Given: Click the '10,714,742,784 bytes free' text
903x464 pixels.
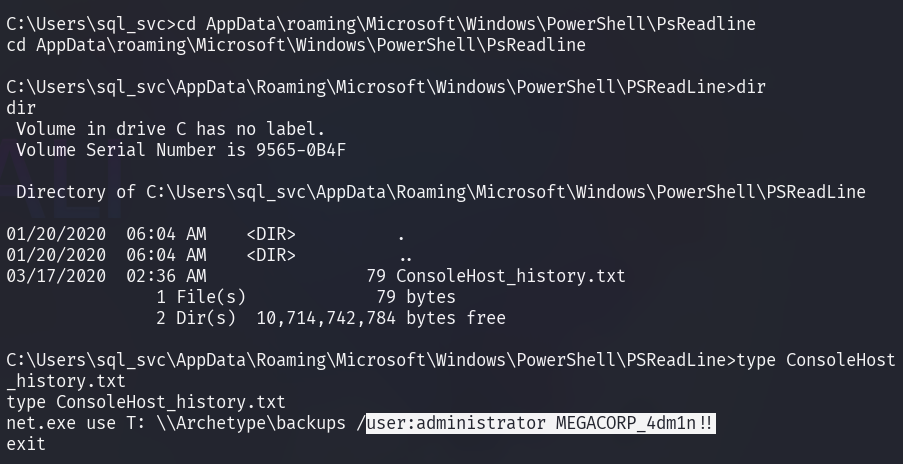Looking at the screenshot, I should pos(381,318).
